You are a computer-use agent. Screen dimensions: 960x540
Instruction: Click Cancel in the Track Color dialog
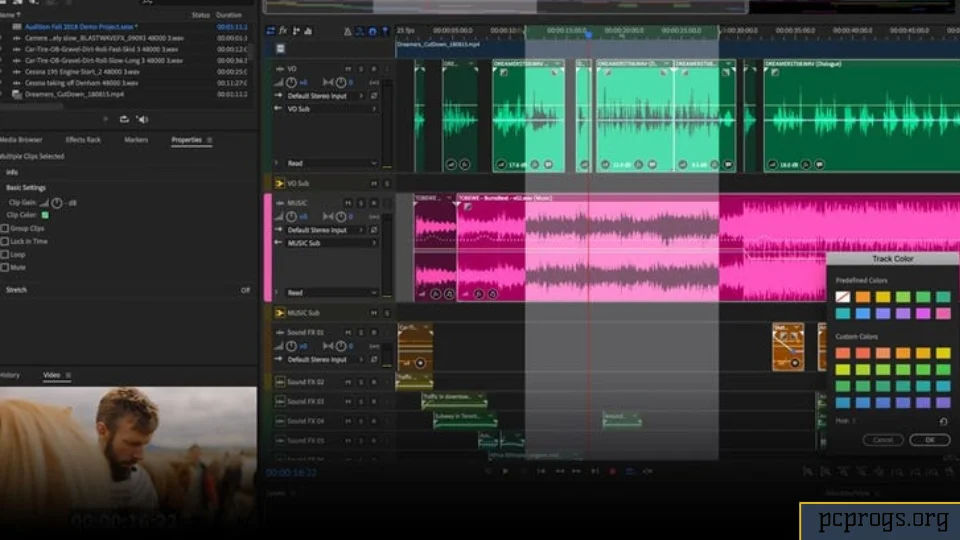point(883,440)
